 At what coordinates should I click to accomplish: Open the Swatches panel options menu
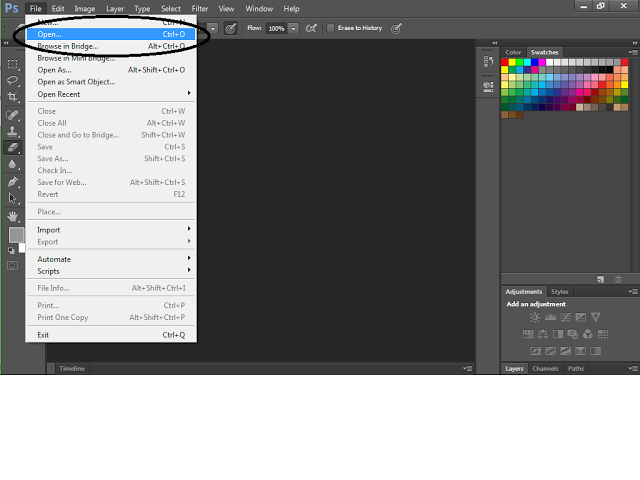(x=633, y=52)
